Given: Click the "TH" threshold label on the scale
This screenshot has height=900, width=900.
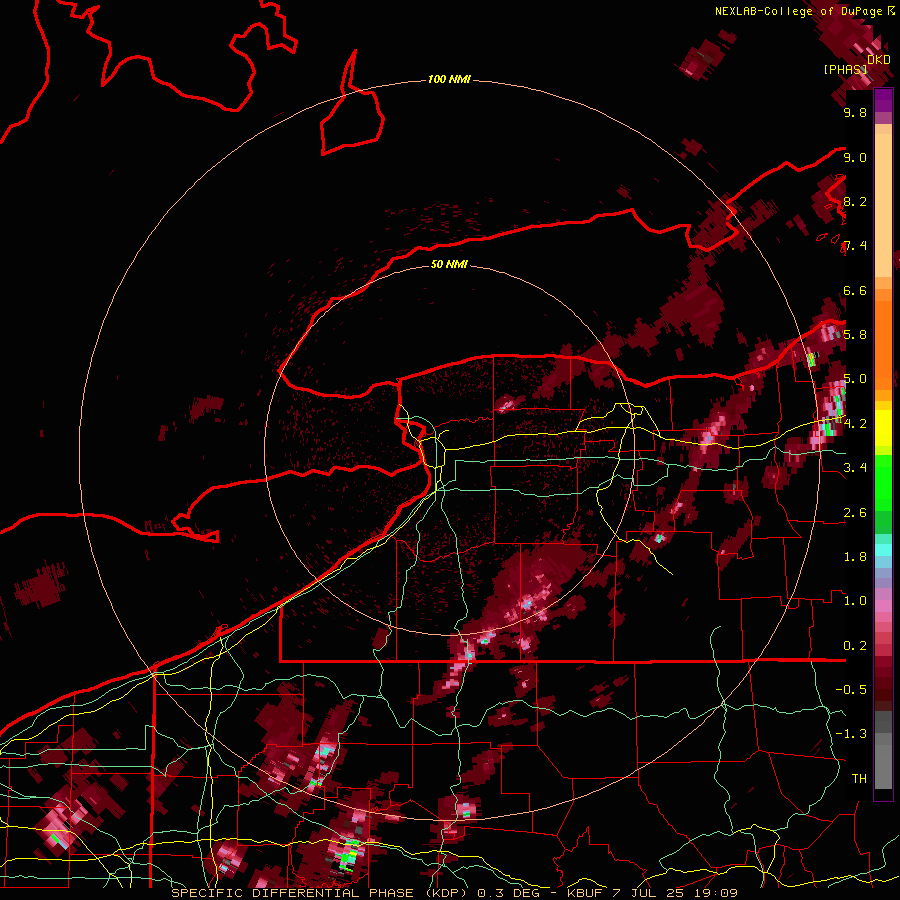Looking at the screenshot, I should [859, 779].
